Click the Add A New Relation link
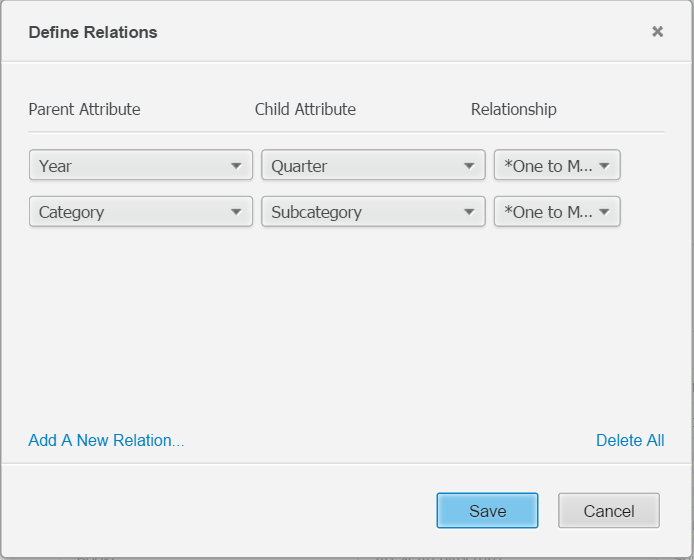 106,440
